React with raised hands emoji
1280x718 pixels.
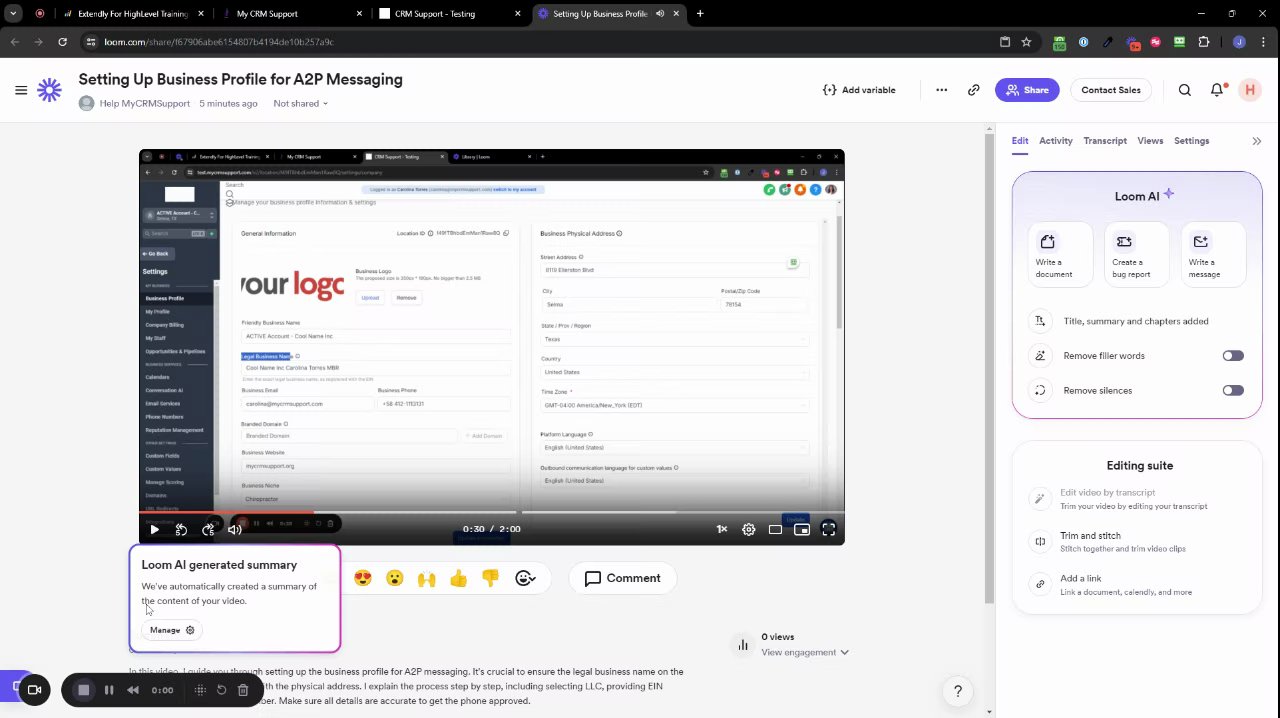pos(427,578)
